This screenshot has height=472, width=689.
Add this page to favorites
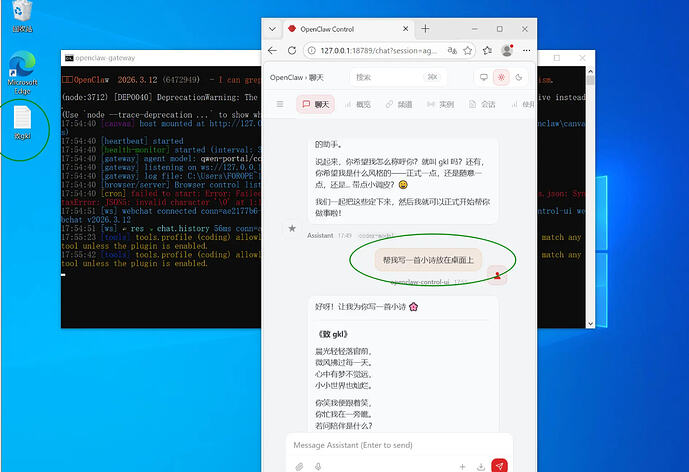pyautogui.click(x=468, y=51)
